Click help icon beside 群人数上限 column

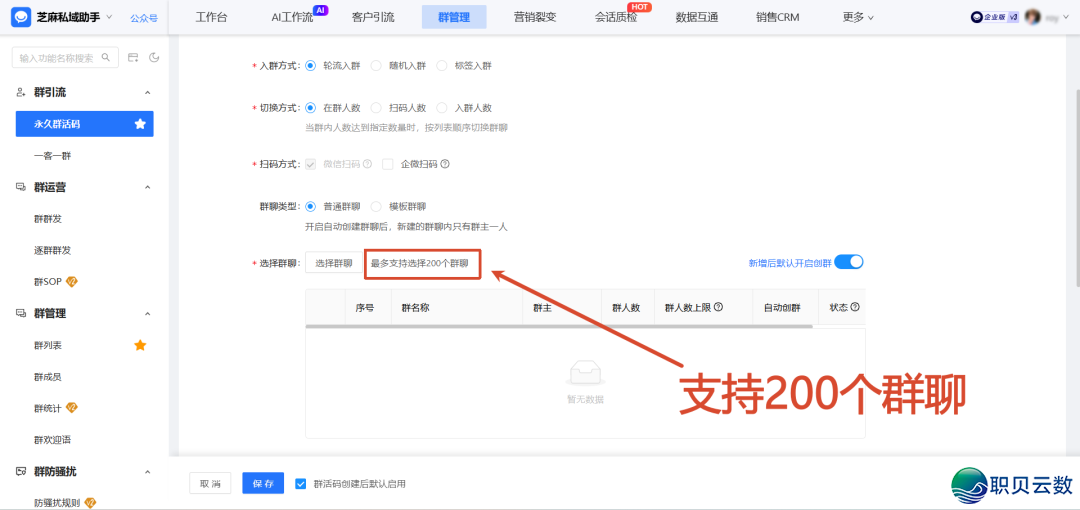pyautogui.click(x=718, y=307)
